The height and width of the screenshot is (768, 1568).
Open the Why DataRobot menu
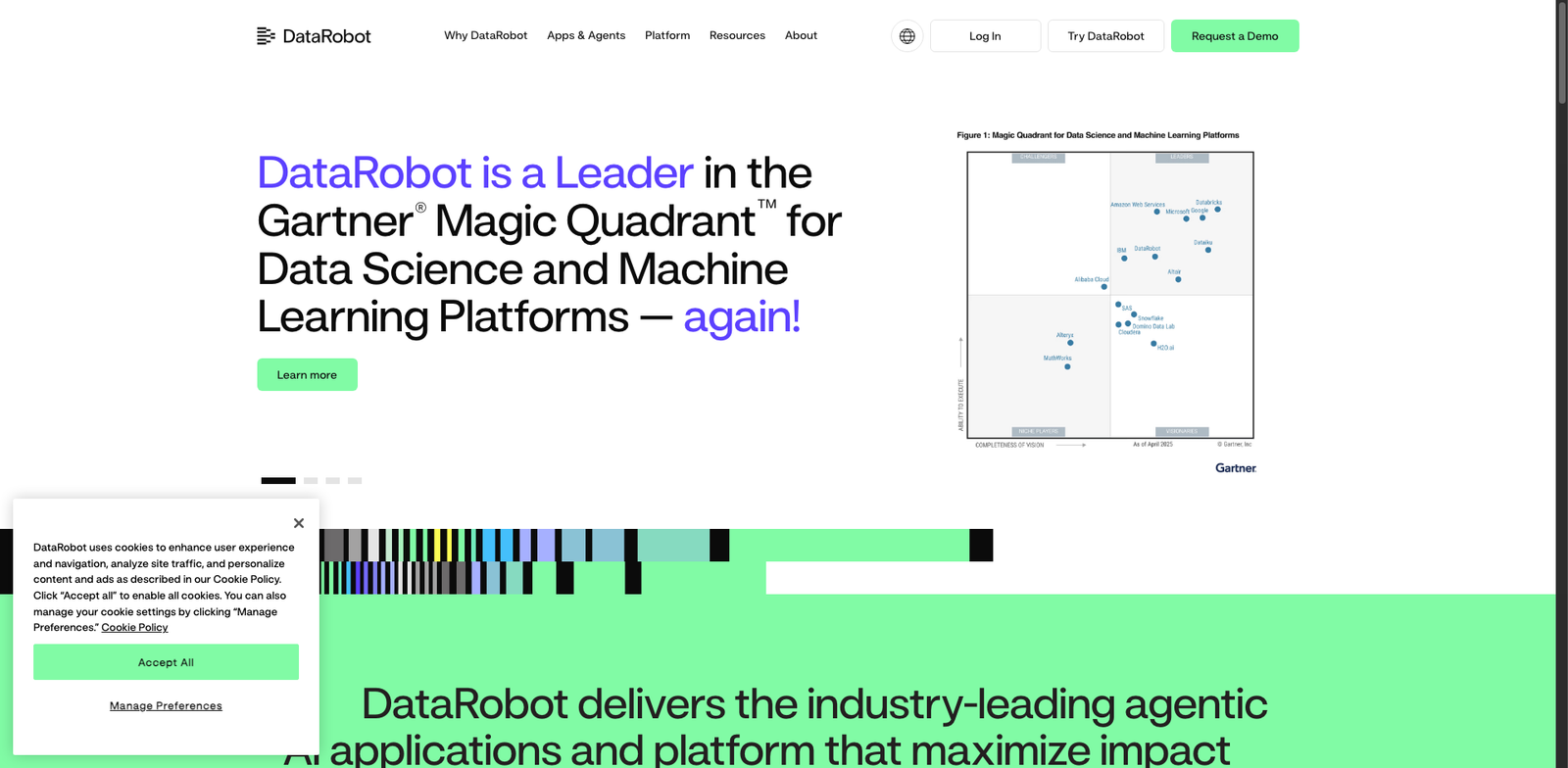coord(485,35)
